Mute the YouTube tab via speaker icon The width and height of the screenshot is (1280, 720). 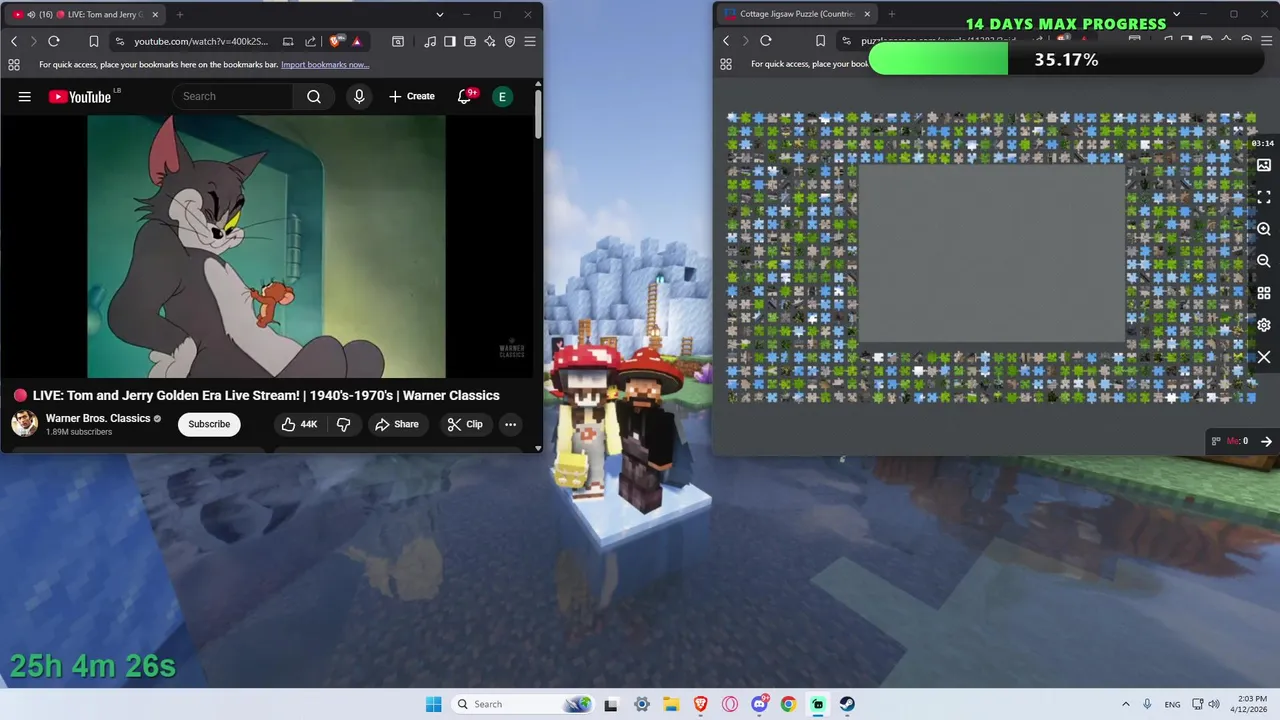pos(30,15)
